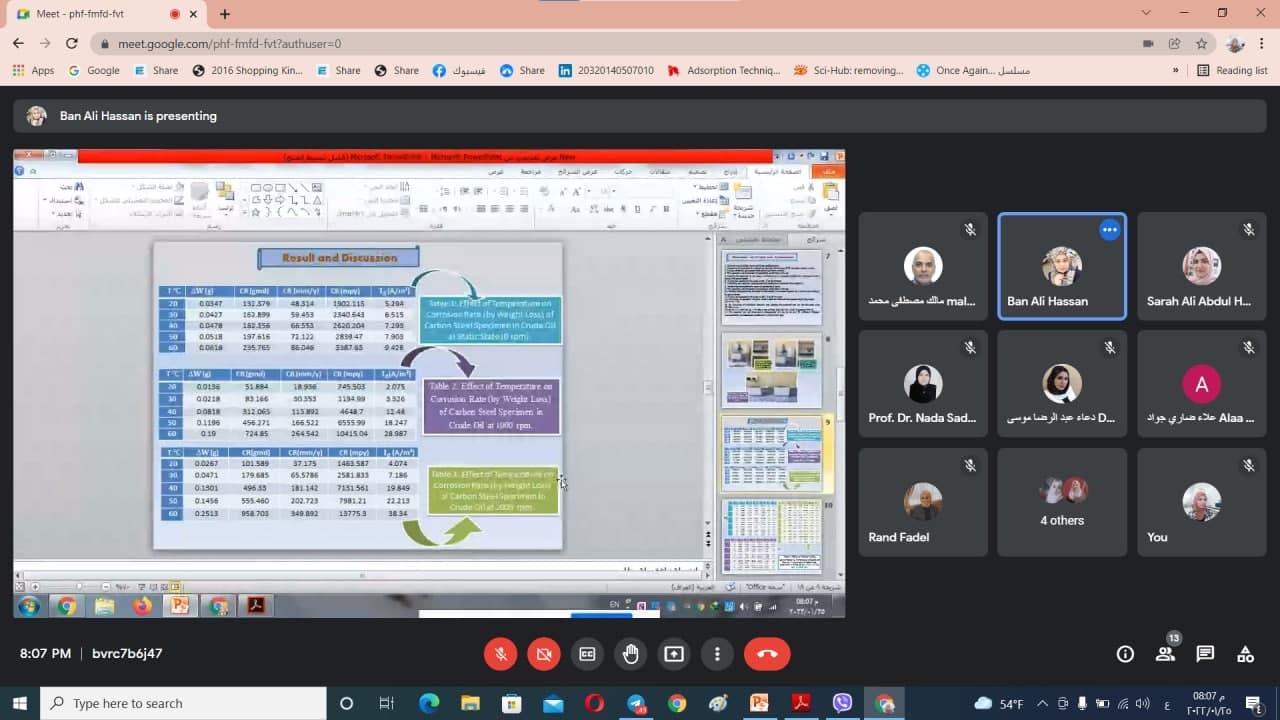Toggle closed captions in Meet
Image resolution: width=1280 pixels, height=720 pixels.
587,654
